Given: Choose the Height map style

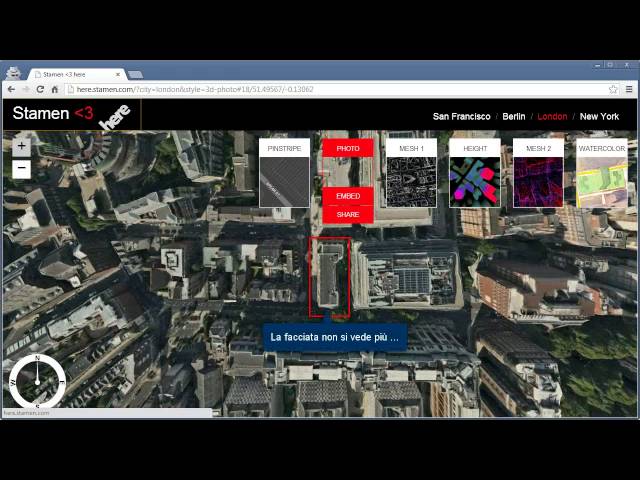Looking at the screenshot, I should click(475, 173).
